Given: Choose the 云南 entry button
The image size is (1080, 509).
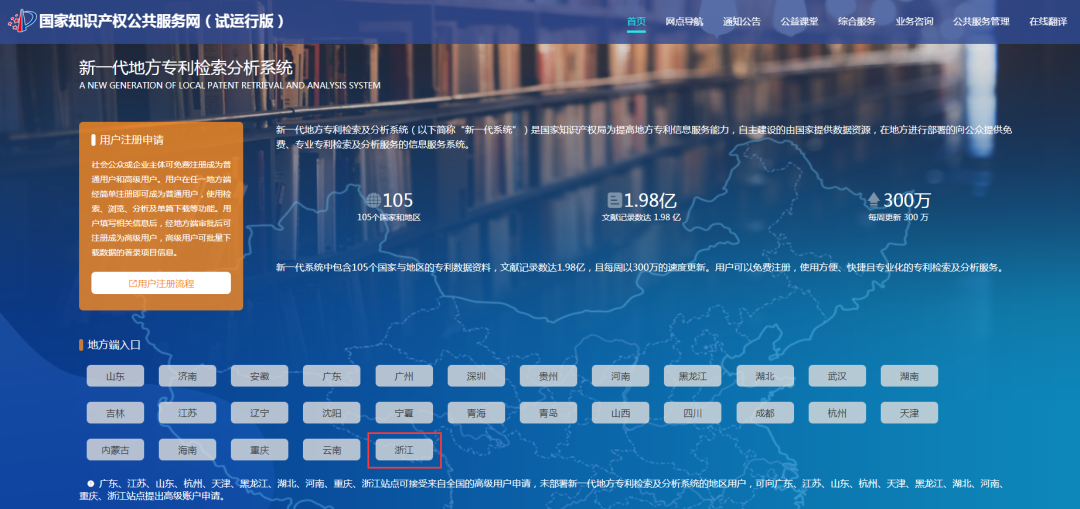Looking at the screenshot, I should tap(332, 450).
